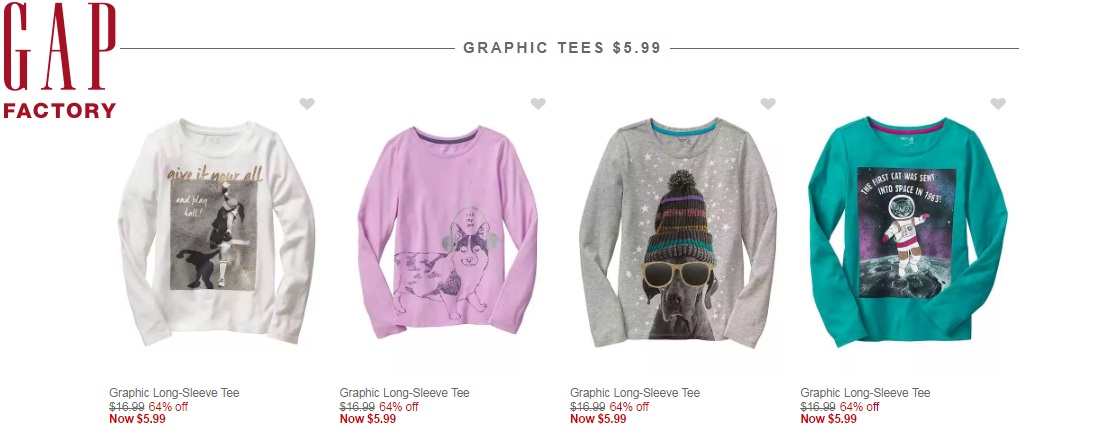Viewport: 1116px width, 445px height.
Task: Click the $16.99 original price under white tee
Action: click(x=127, y=407)
